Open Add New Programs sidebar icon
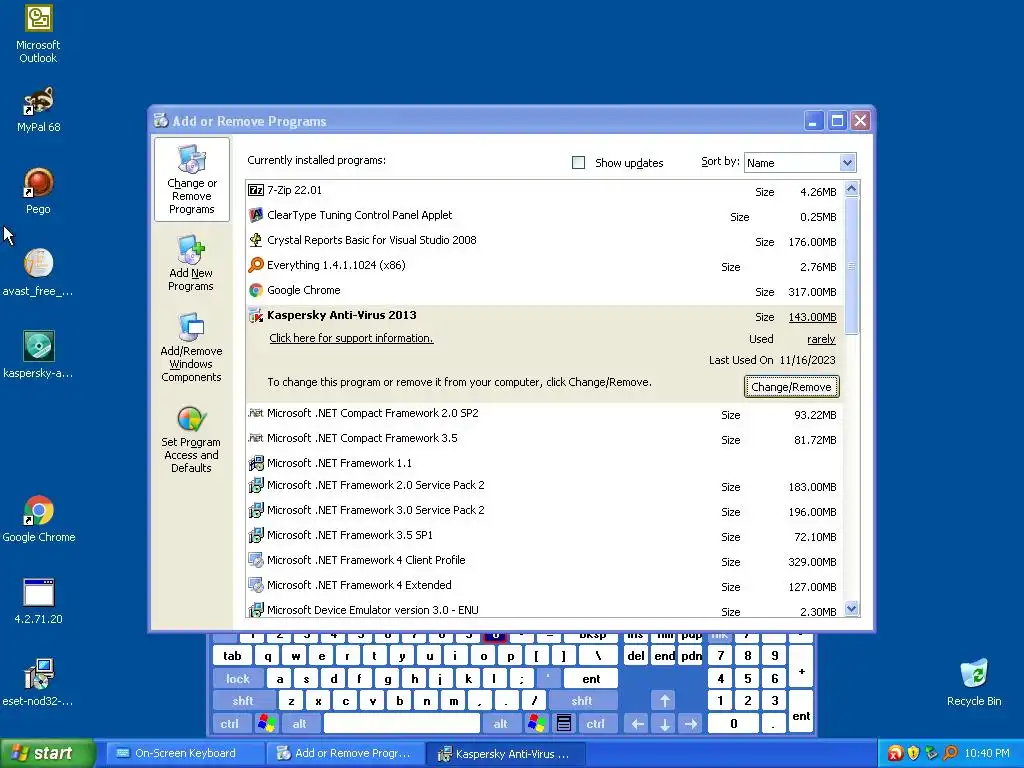 click(x=191, y=263)
